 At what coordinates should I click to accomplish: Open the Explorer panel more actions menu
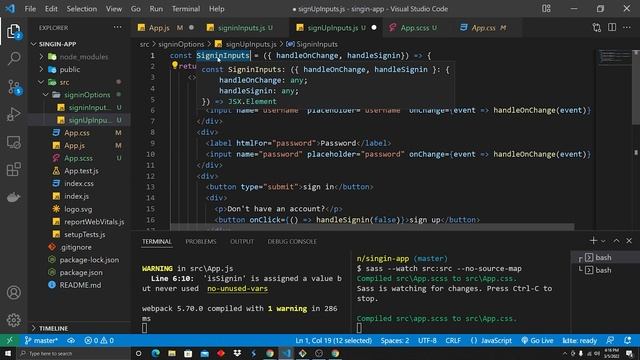click(x=118, y=27)
